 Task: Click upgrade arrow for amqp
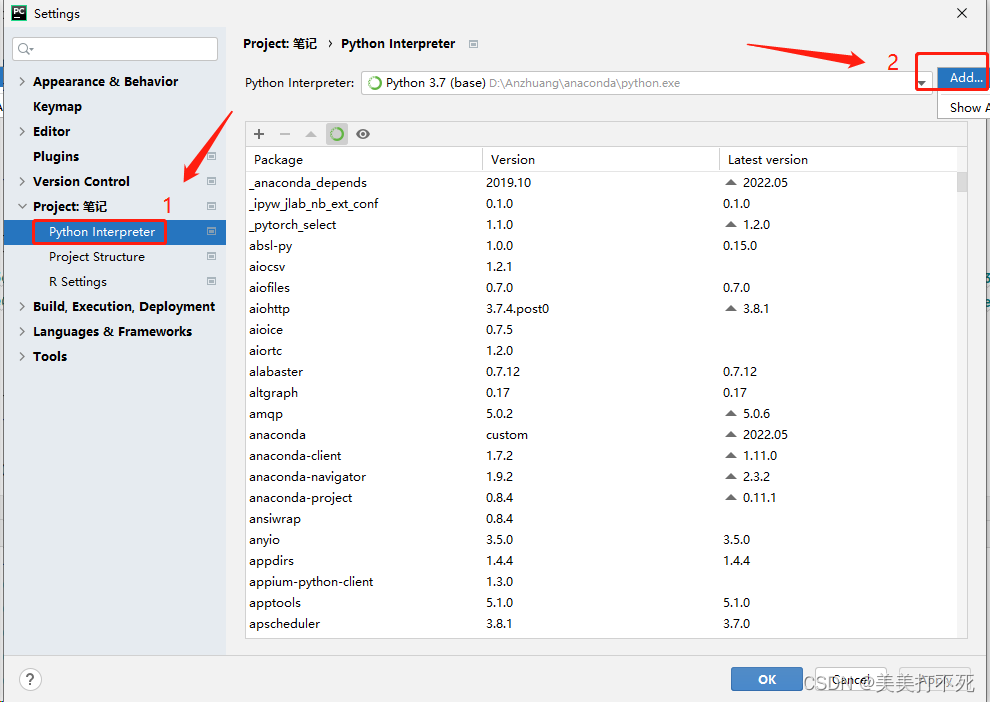coord(731,413)
